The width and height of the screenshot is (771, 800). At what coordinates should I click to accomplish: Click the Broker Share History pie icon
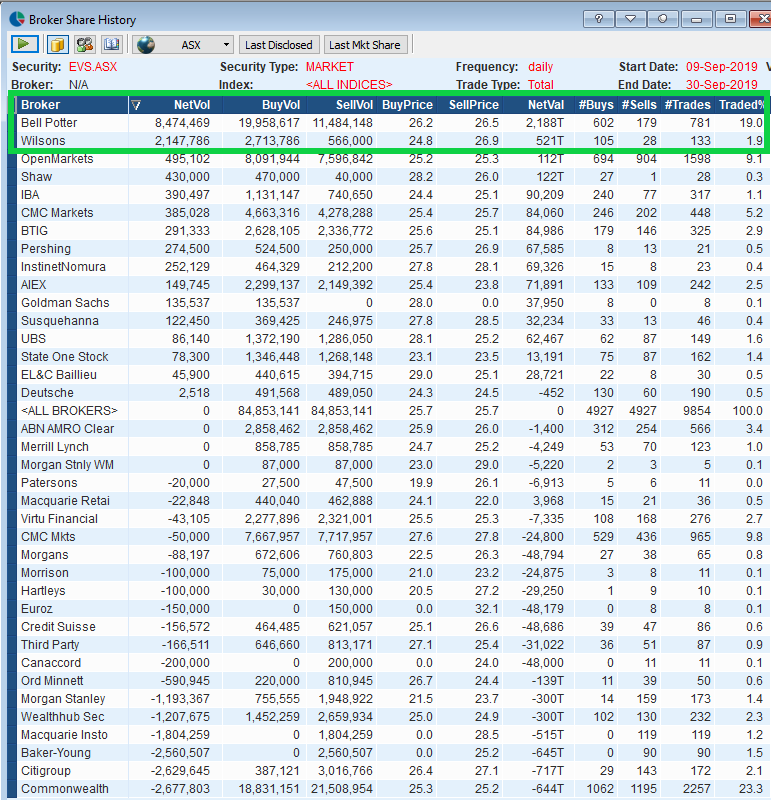pos(17,19)
